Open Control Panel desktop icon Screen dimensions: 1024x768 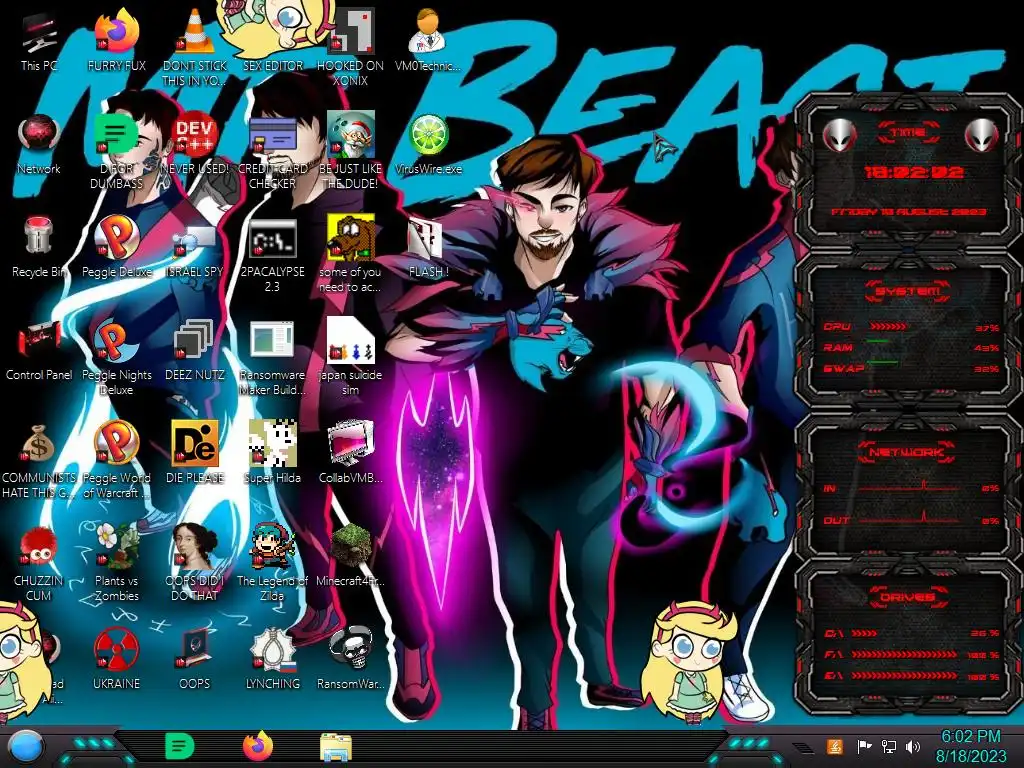(x=39, y=350)
